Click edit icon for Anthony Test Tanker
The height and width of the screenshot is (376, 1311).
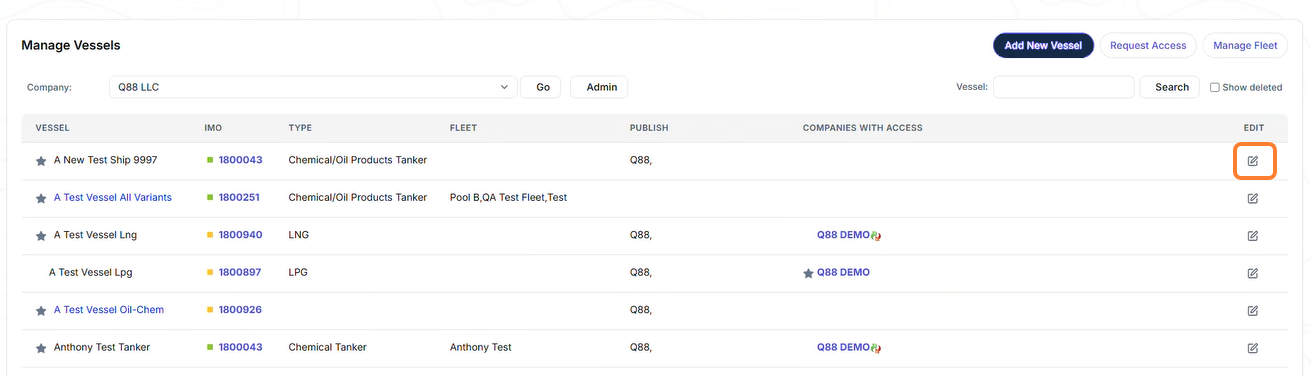click(x=1253, y=348)
